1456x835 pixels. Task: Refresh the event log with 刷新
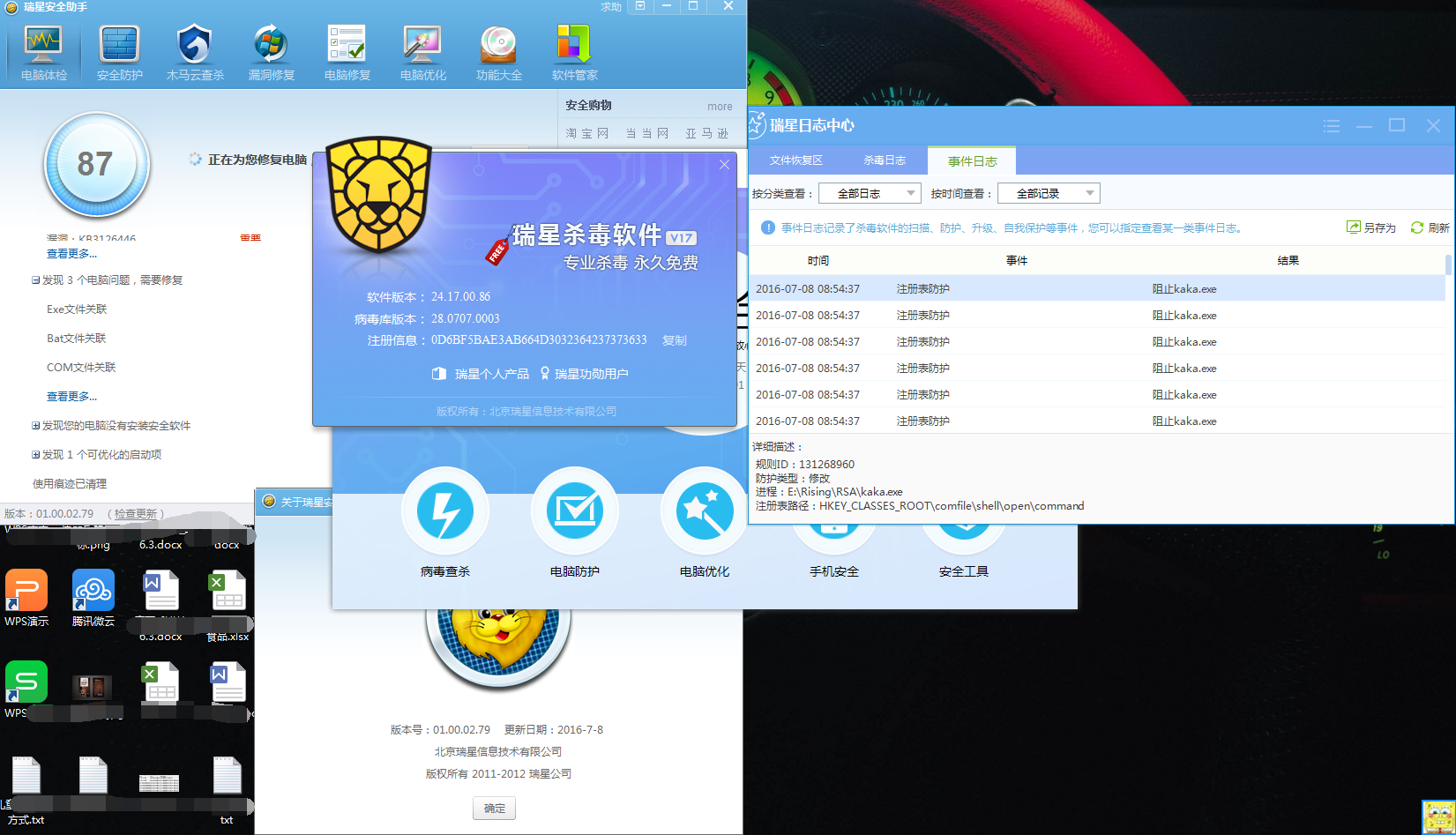[1430, 227]
